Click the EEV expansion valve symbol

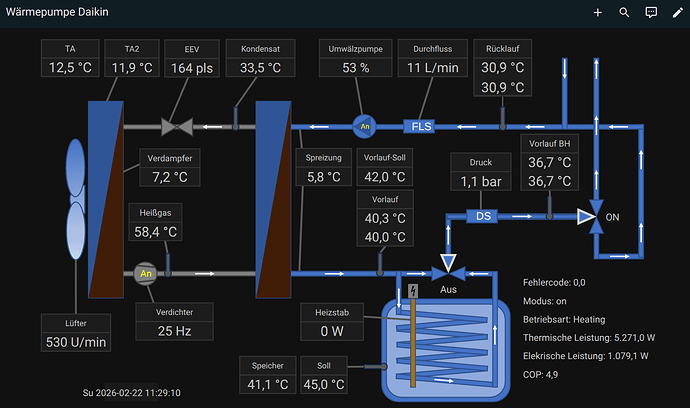[x=178, y=127]
